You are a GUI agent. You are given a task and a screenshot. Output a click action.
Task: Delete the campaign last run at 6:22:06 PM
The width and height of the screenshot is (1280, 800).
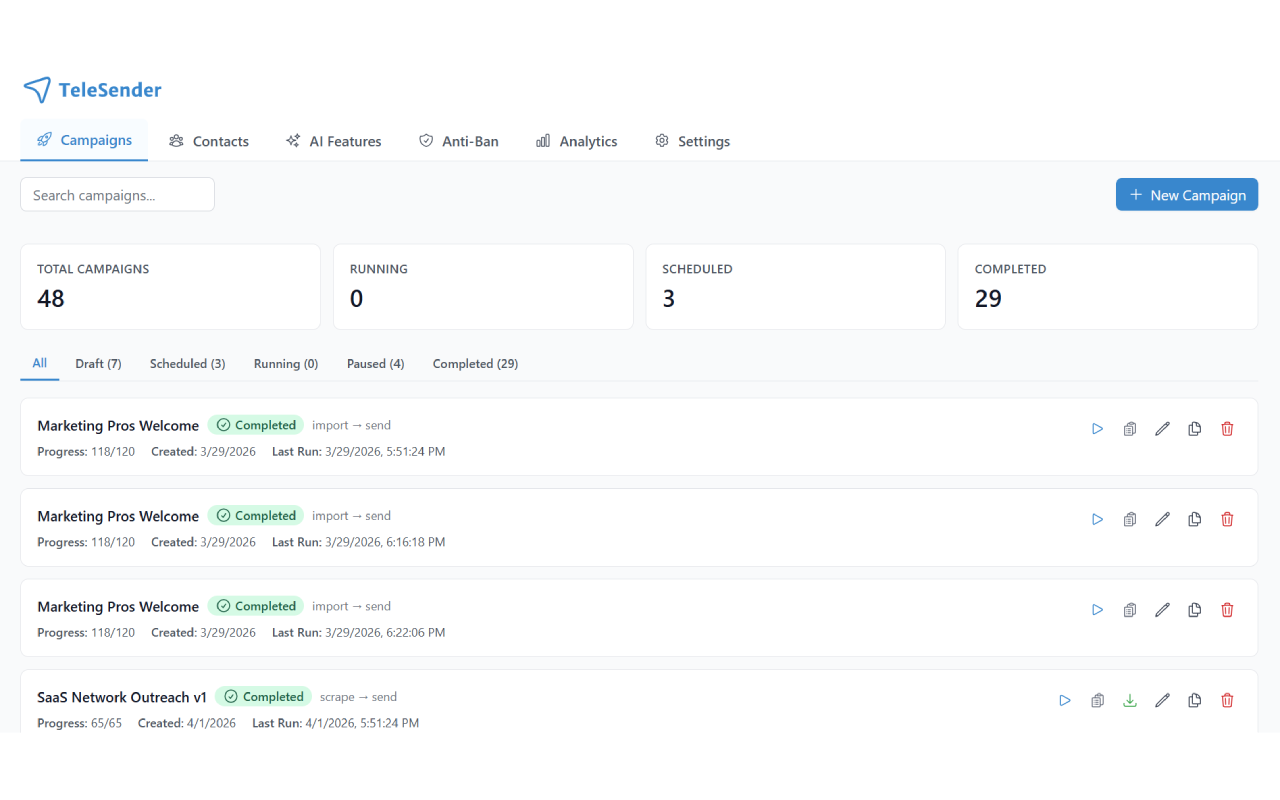[x=1227, y=610]
